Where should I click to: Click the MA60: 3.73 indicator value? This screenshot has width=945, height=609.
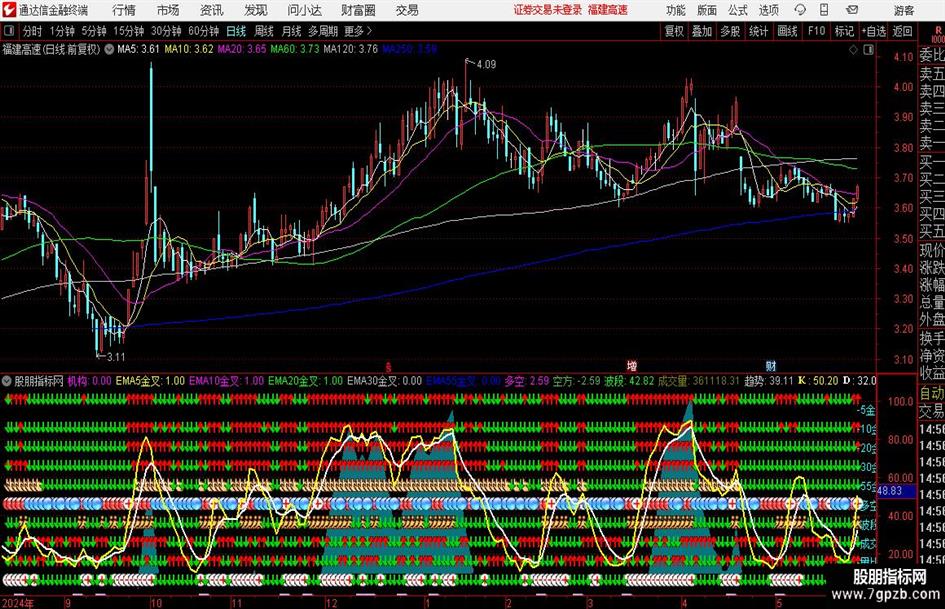pyautogui.click(x=295, y=49)
